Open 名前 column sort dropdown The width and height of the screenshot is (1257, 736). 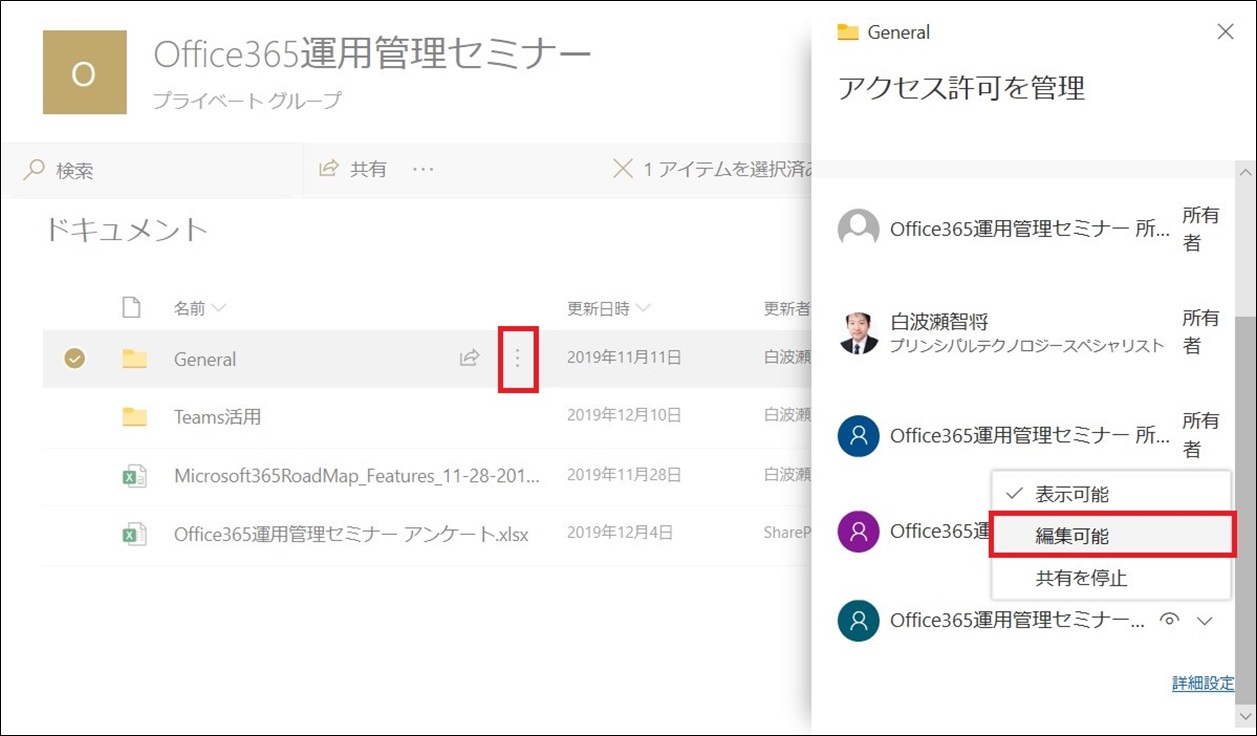point(200,308)
